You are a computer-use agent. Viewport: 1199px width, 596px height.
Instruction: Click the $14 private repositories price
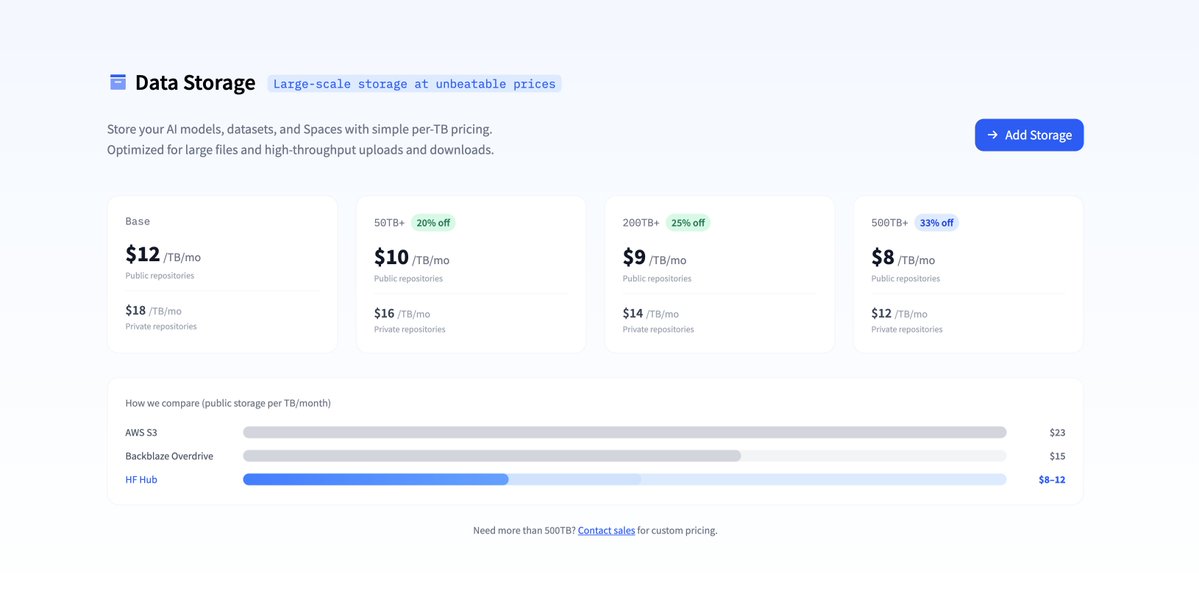click(651, 314)
